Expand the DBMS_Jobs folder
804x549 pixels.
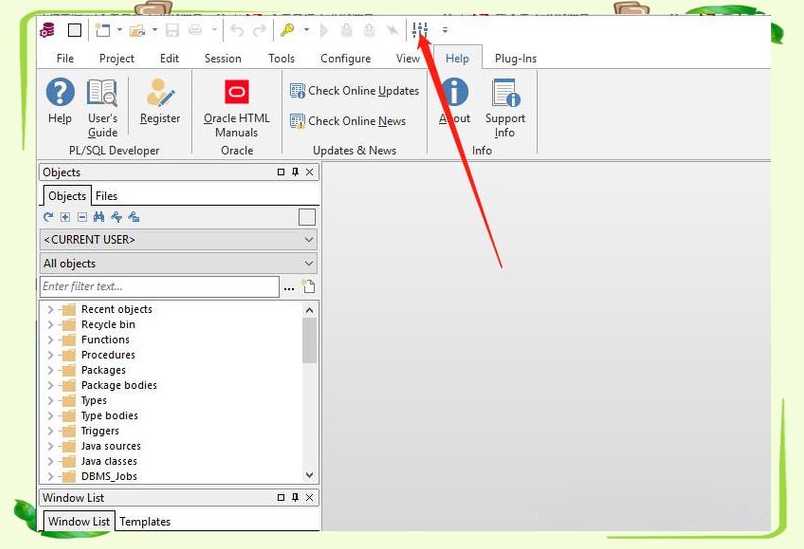50,476
